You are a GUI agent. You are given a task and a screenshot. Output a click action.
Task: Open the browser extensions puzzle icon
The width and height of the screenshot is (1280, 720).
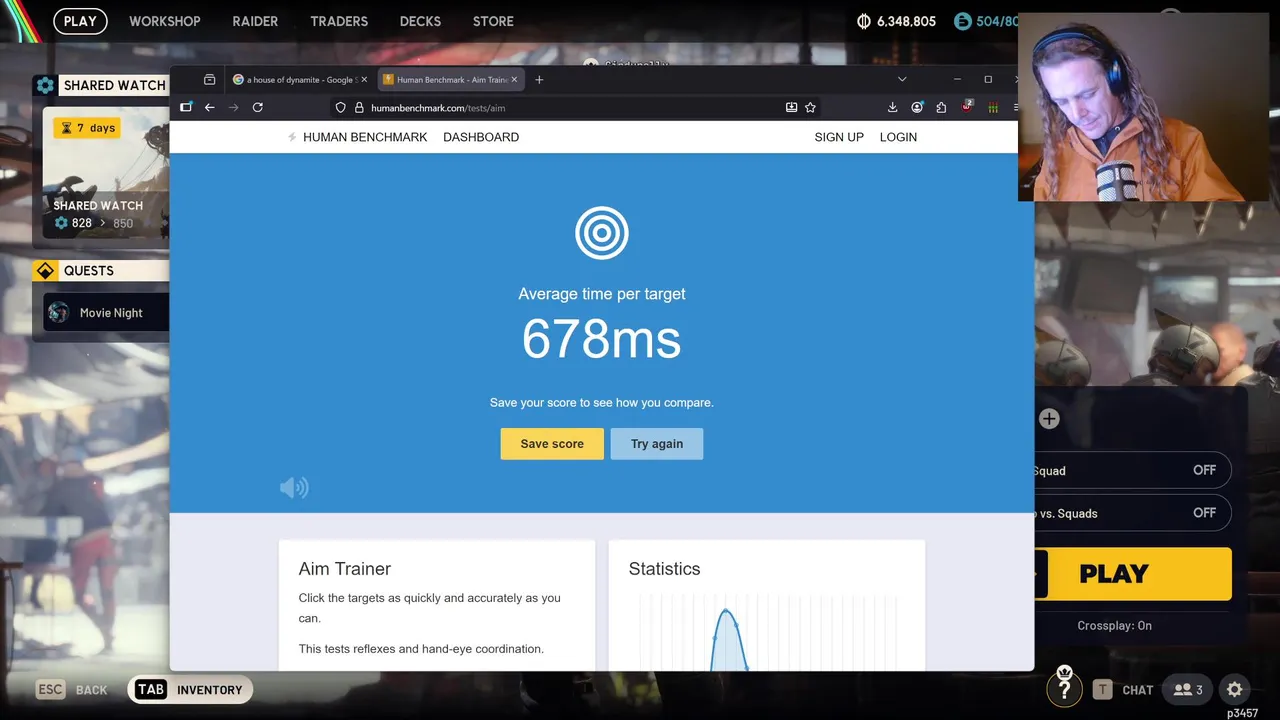941,107
